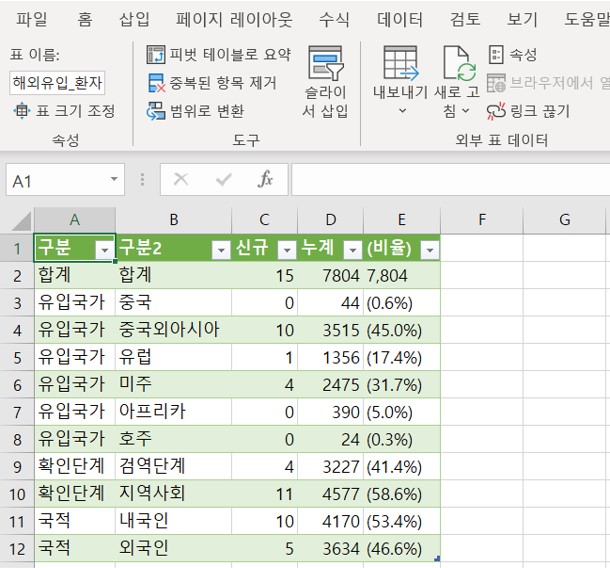Image resolution: width=610 pixels, height=568 pixels.
Task: Expand the 신규 column filter arrow
Action: (x=287, y=250)
